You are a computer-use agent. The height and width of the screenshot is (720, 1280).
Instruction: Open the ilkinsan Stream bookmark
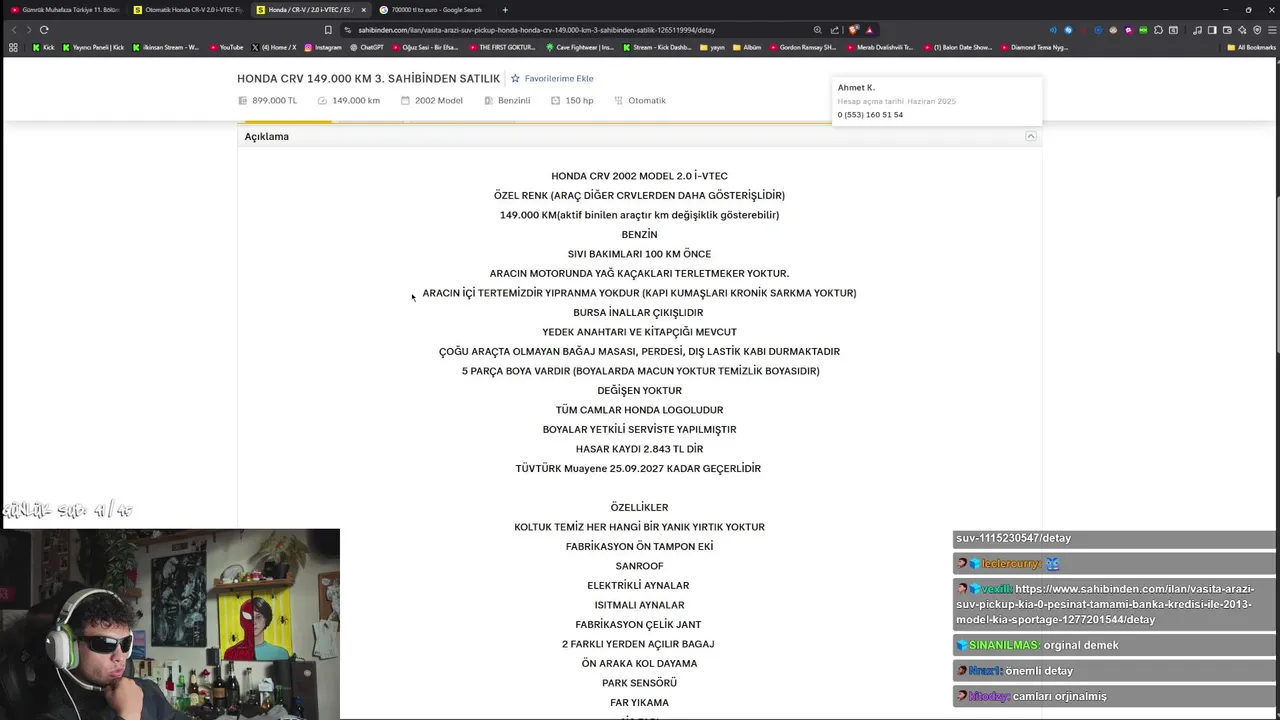(x=165, y=47)
